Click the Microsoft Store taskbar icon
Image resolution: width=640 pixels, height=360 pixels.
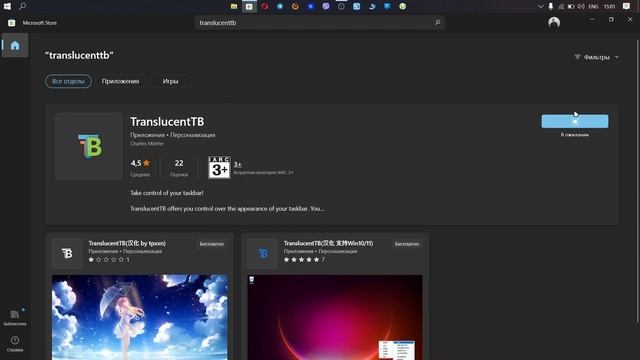pos(249,6)
